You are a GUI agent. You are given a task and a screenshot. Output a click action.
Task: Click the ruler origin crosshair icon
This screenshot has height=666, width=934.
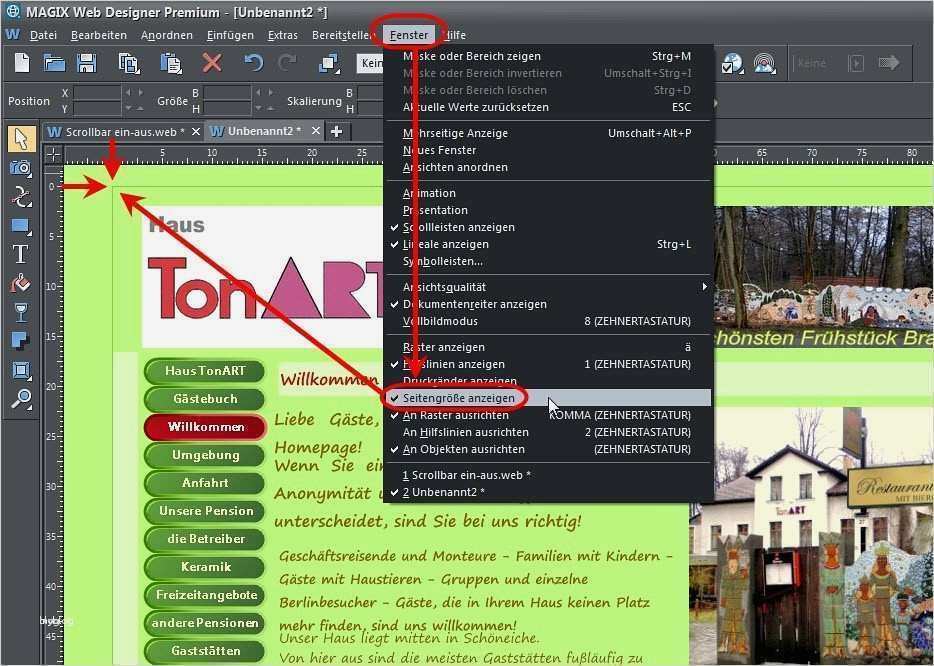[x=53, y=155]
